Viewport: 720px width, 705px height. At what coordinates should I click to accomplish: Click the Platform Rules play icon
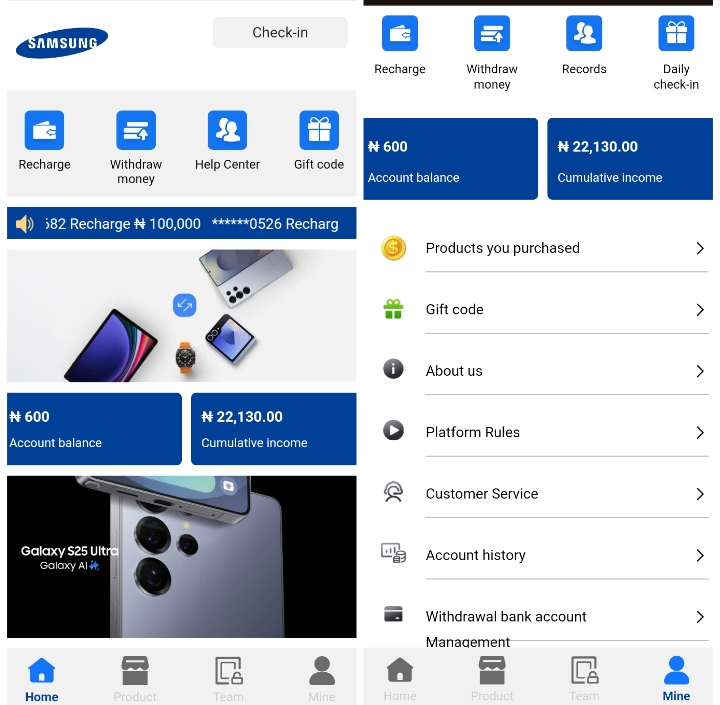(x=394, y=430)
